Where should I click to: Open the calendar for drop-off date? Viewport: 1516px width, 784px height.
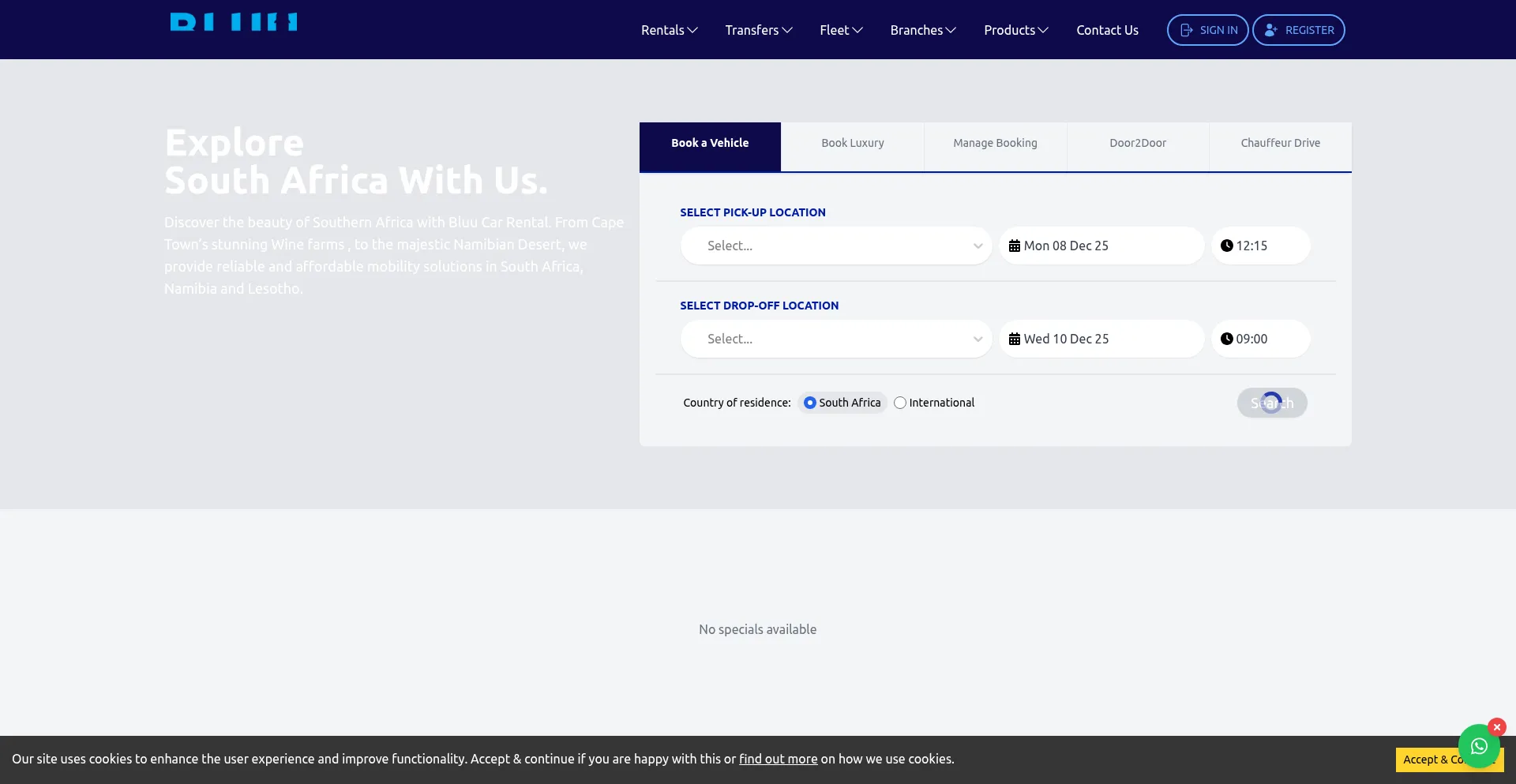(1101, 339)
